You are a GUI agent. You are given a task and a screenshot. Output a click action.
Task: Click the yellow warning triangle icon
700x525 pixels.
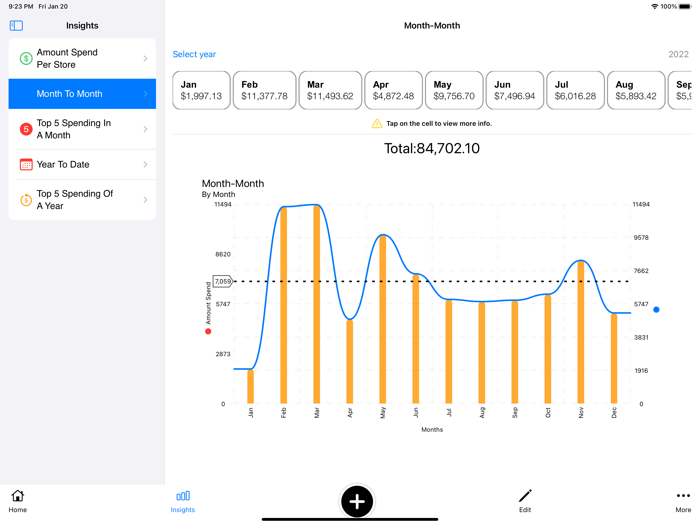coord(377,124)
